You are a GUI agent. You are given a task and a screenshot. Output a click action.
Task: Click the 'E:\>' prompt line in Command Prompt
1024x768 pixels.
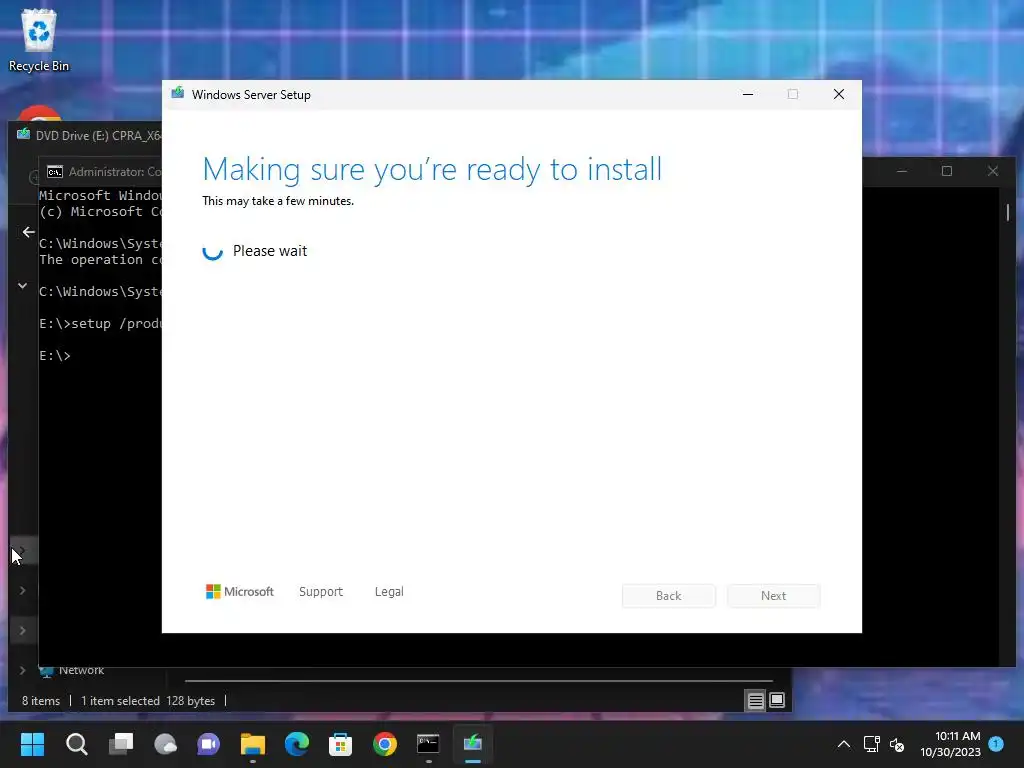click(55, 356)
